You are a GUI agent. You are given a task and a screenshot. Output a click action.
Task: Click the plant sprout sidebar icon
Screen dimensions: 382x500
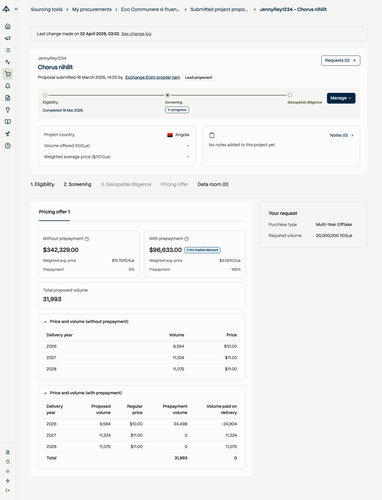(x=8, y=134)
